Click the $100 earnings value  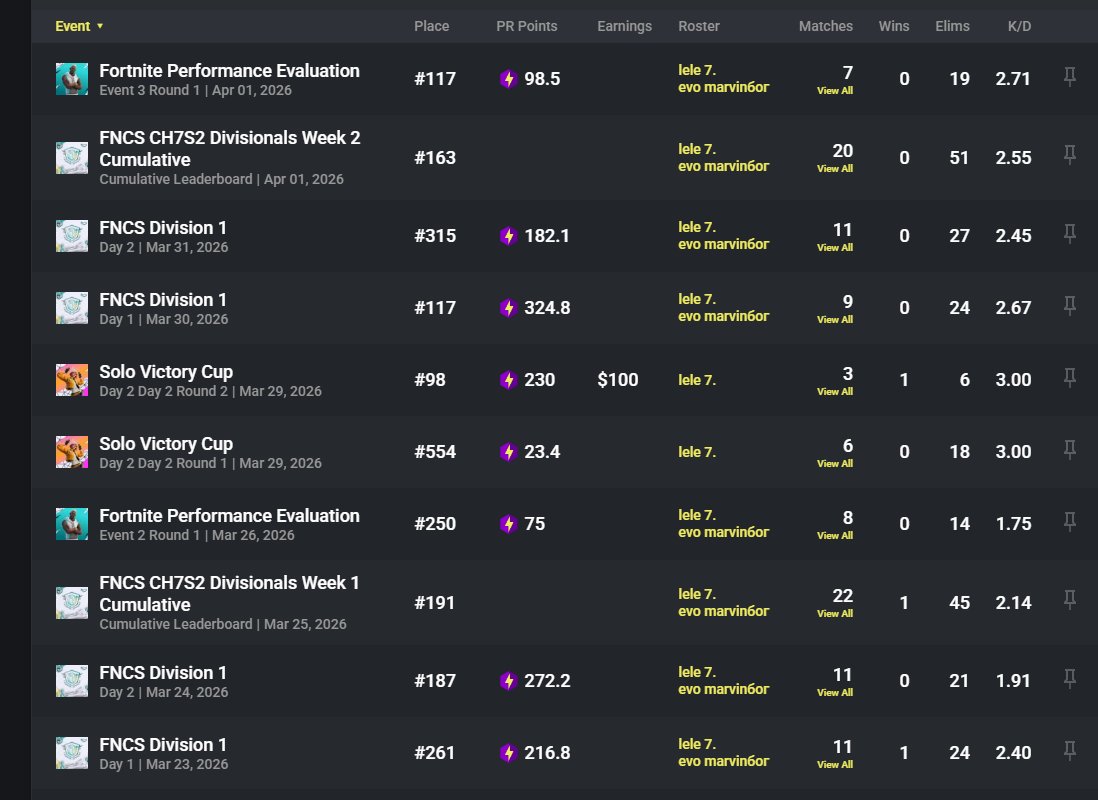(618, 380)
